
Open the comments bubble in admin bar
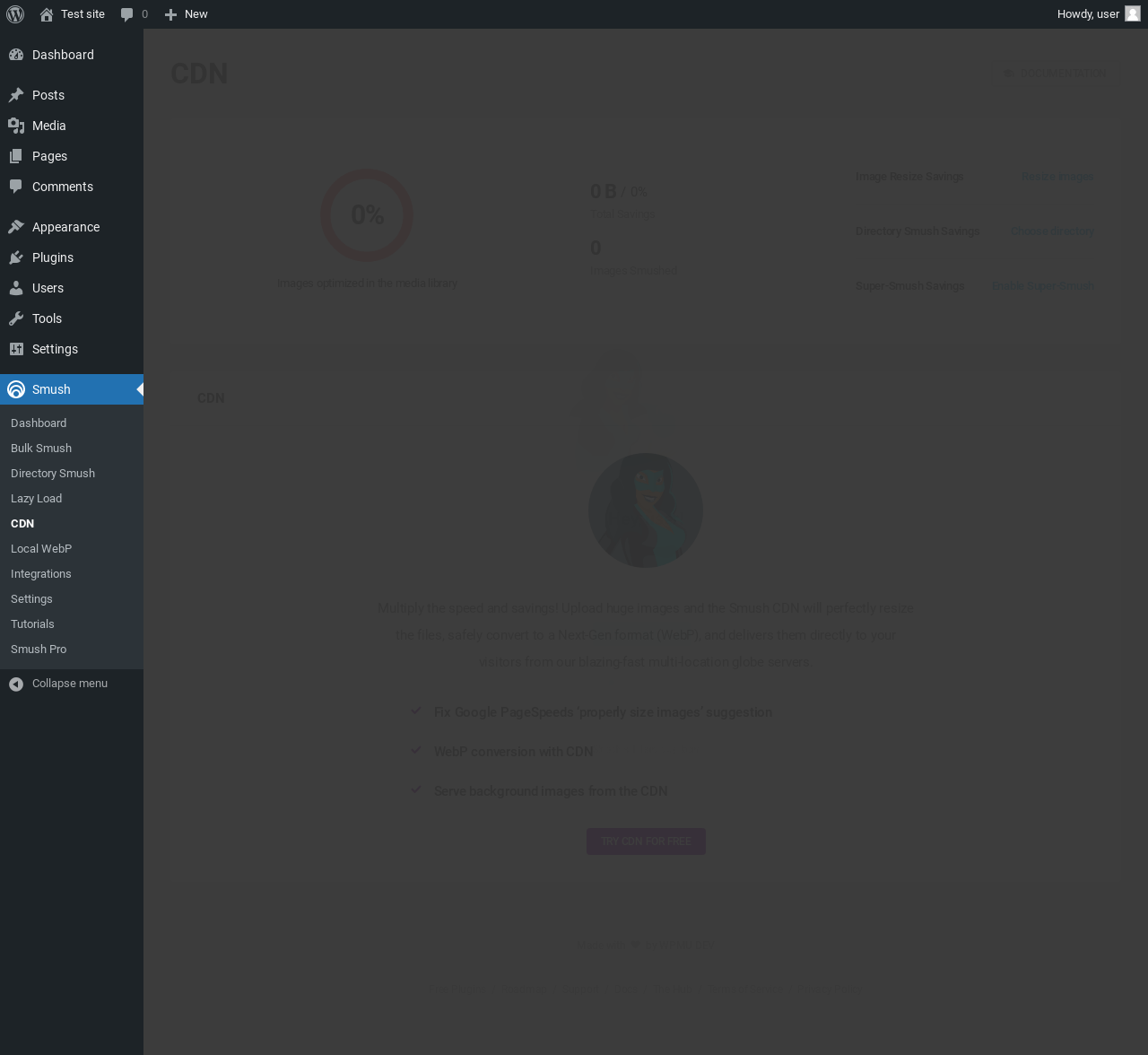click(x=127, y=14)
